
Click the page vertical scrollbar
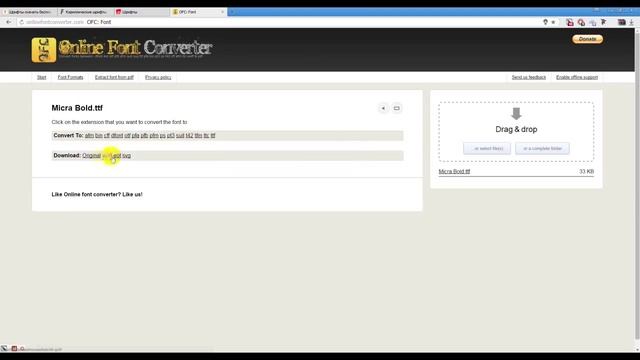tap(637, 184)
